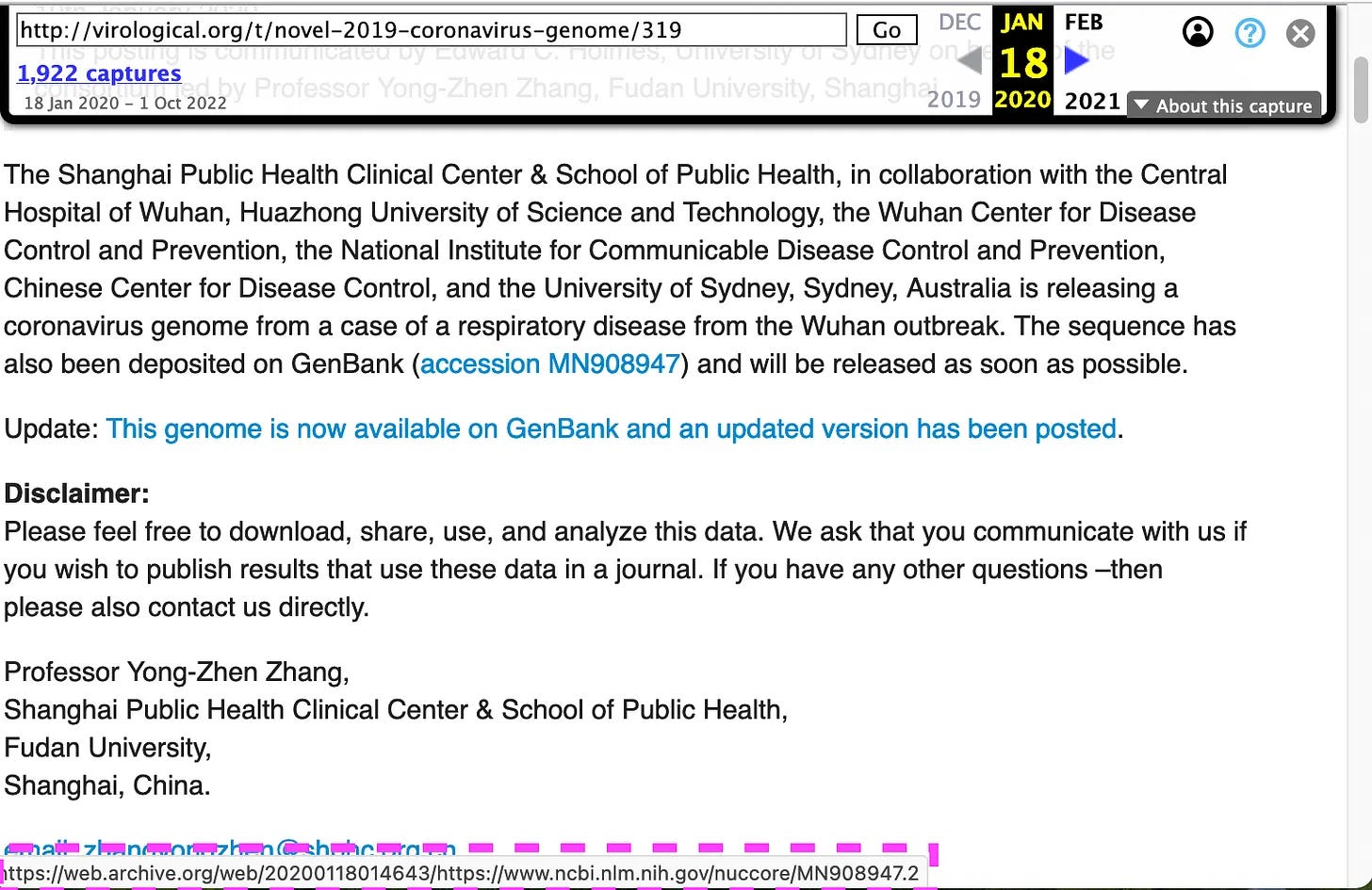Click the 'Professor Yong-Zhen Zhang,' text
Screen dimensions: 1372x890
point(177,672)
